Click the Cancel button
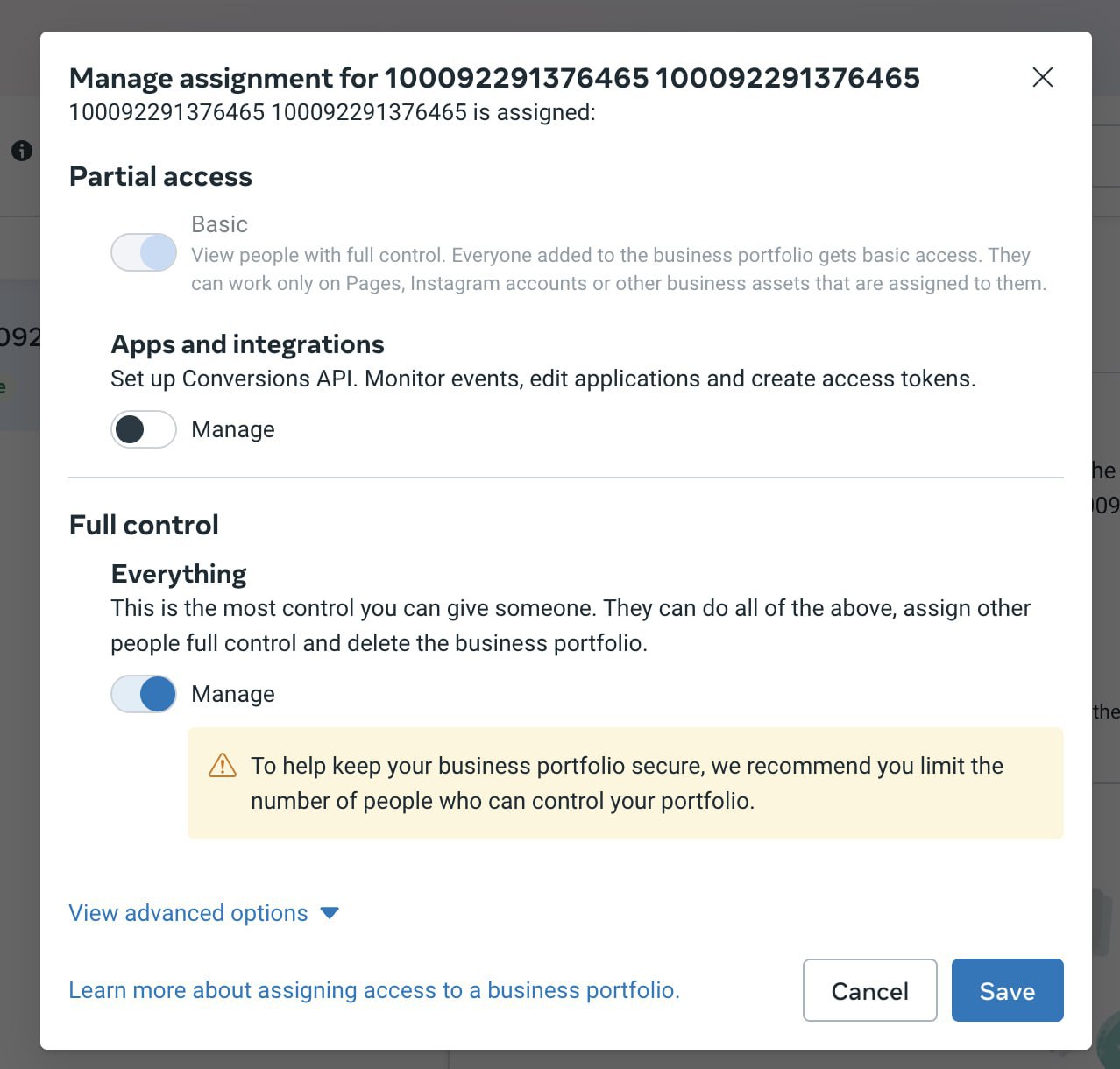1120x1069 pixels. point(870,990)
